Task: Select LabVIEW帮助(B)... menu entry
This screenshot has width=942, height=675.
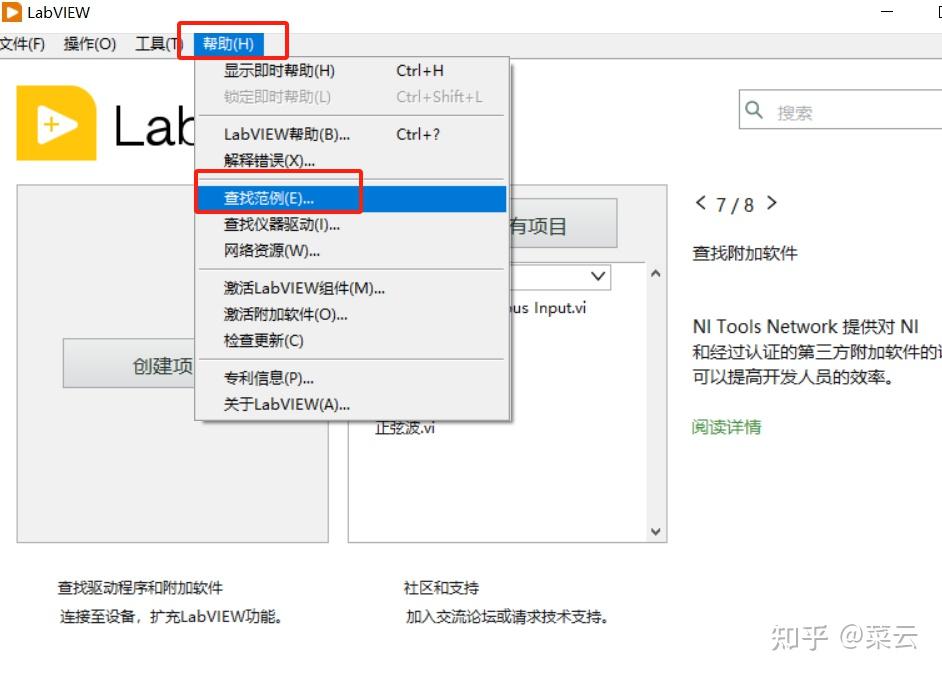Action: (352, 135)
